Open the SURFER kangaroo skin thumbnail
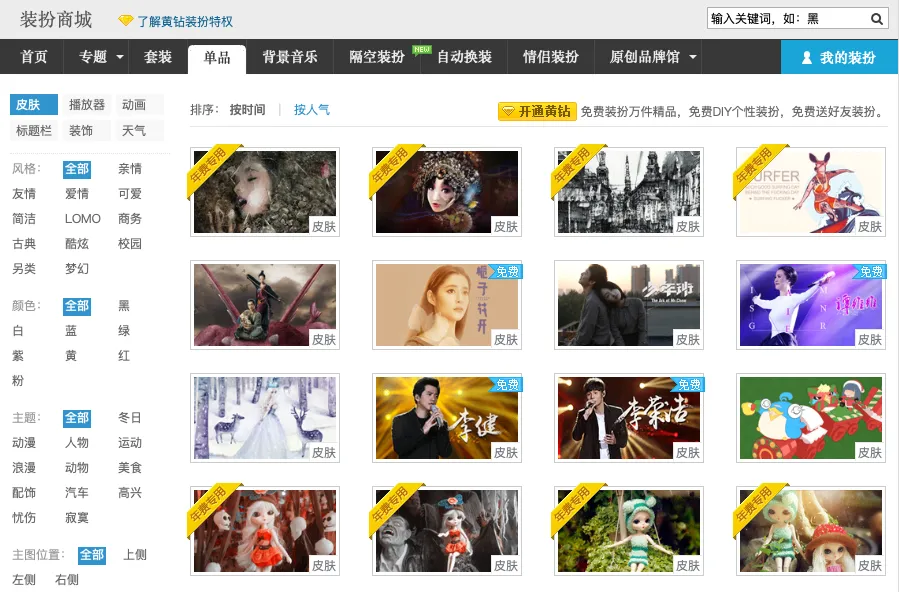 (x=811, y=192)
